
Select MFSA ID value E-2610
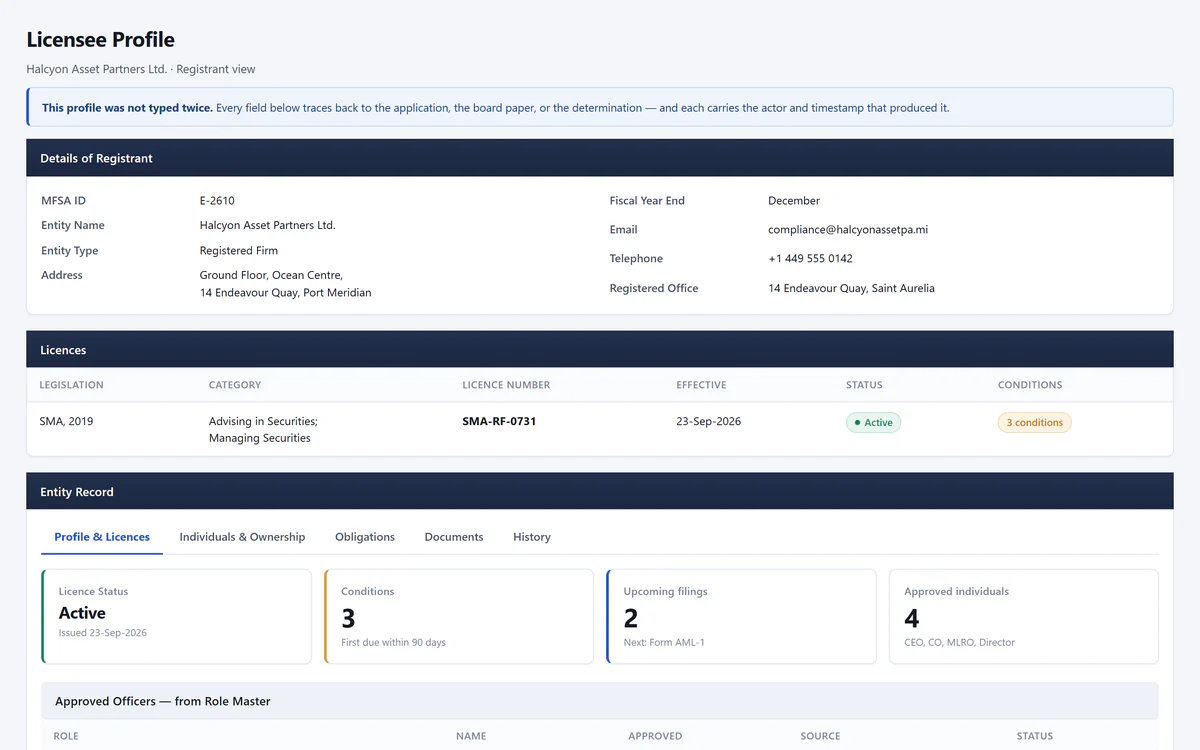217,201
